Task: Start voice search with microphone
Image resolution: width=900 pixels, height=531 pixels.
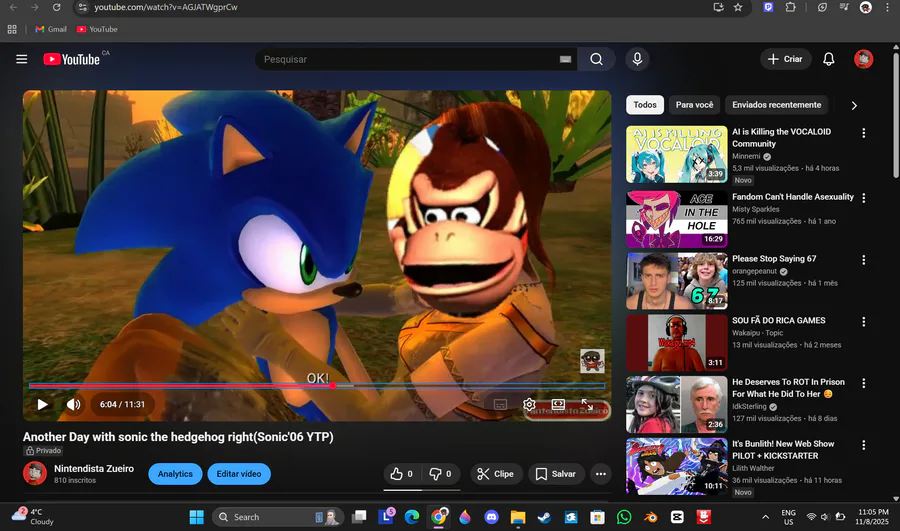Action: [x=637, y=59]
